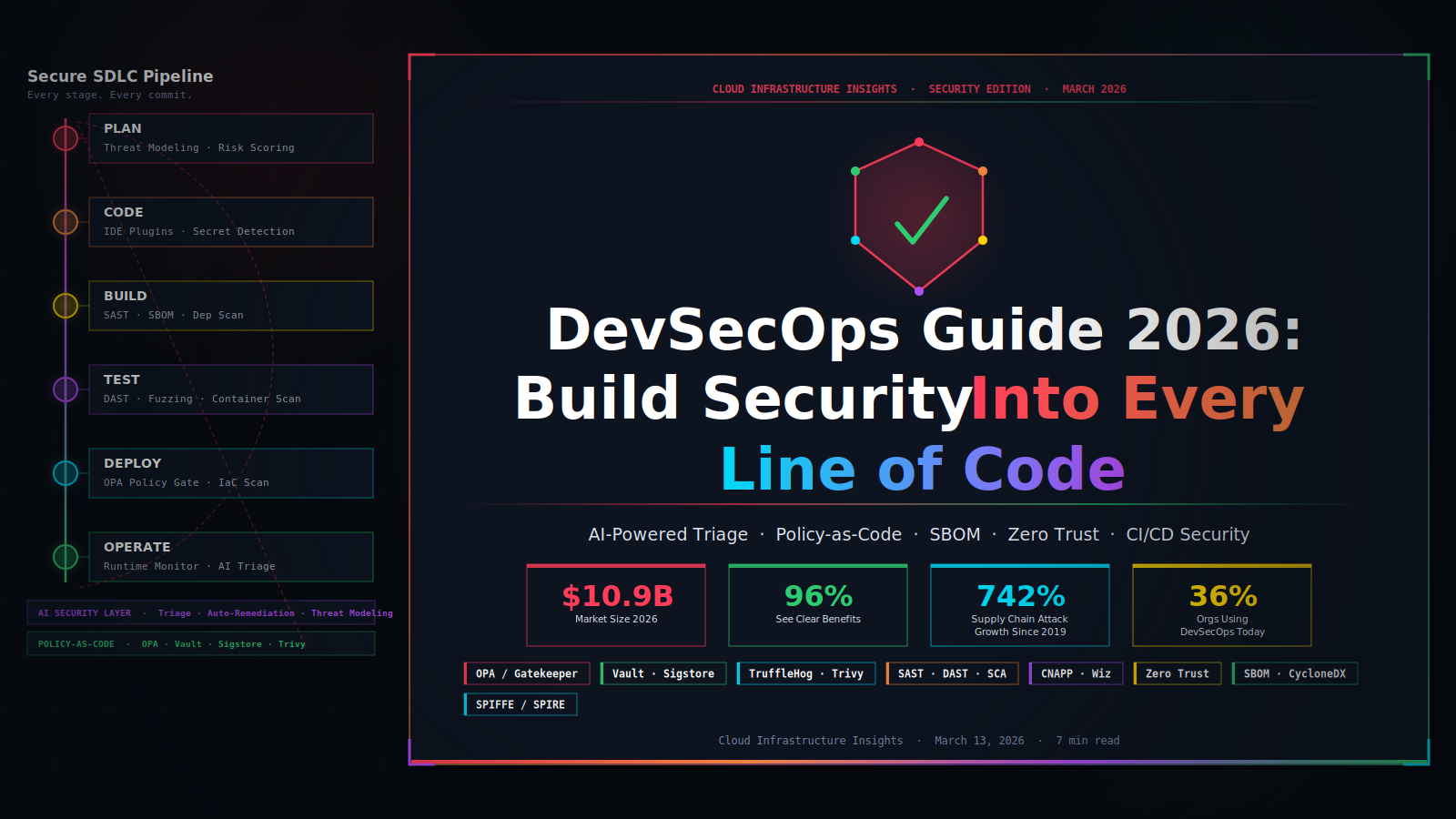Expand the DEPLOY OPA Policy Gate panel
Image resolution: width=1456 pixels, height=819 pixels.
coord(230,472)
